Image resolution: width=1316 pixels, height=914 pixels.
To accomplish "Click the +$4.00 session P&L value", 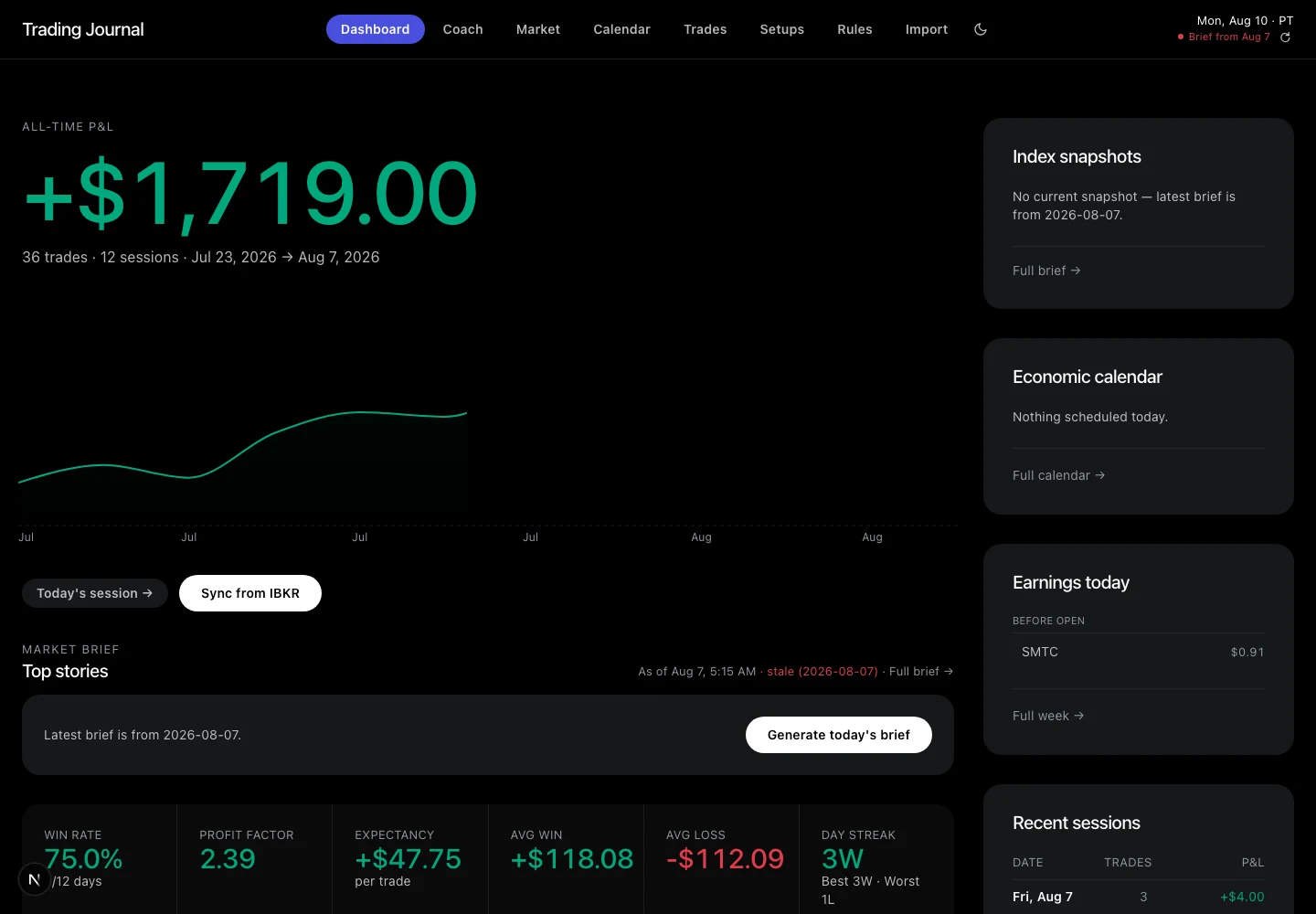I will (1242, 897).
